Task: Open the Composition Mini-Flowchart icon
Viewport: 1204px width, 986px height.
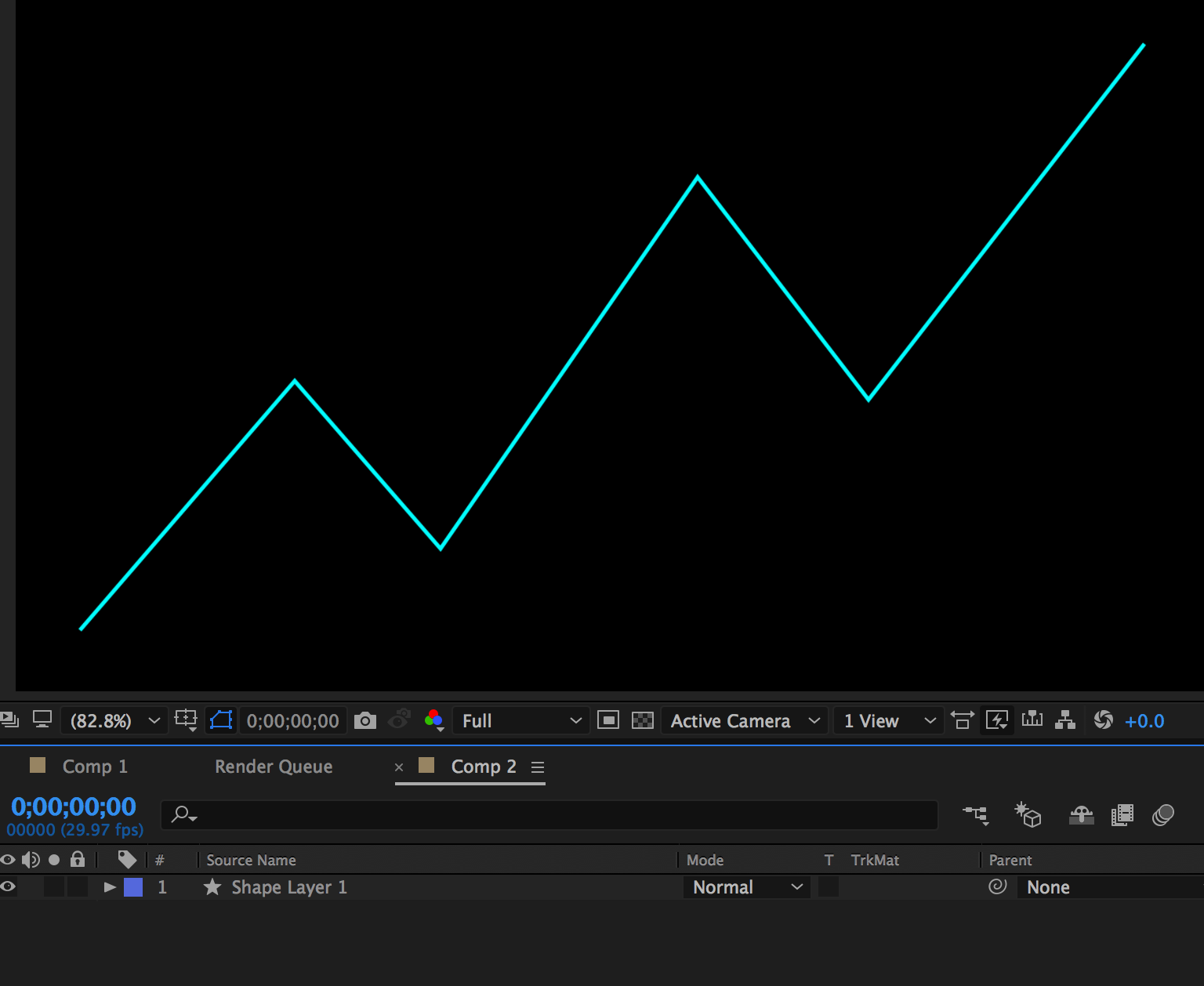Action: [x=977, y=815]
